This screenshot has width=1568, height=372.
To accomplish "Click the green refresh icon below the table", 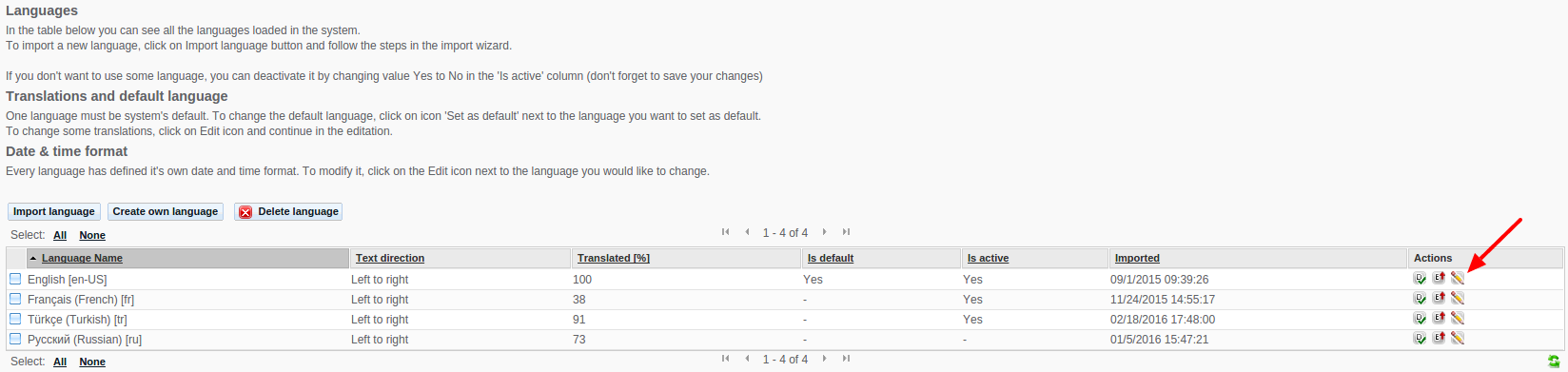I will (x=1554, y=361).
